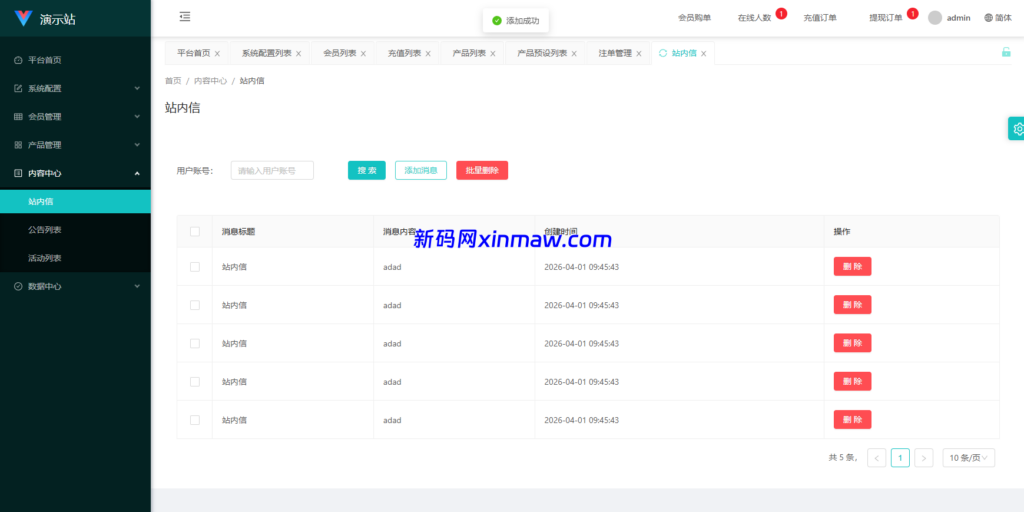Click the lock icon beside tabs
The height and width of the screenshot is (512, 1024).
(x=1006, y=53)
